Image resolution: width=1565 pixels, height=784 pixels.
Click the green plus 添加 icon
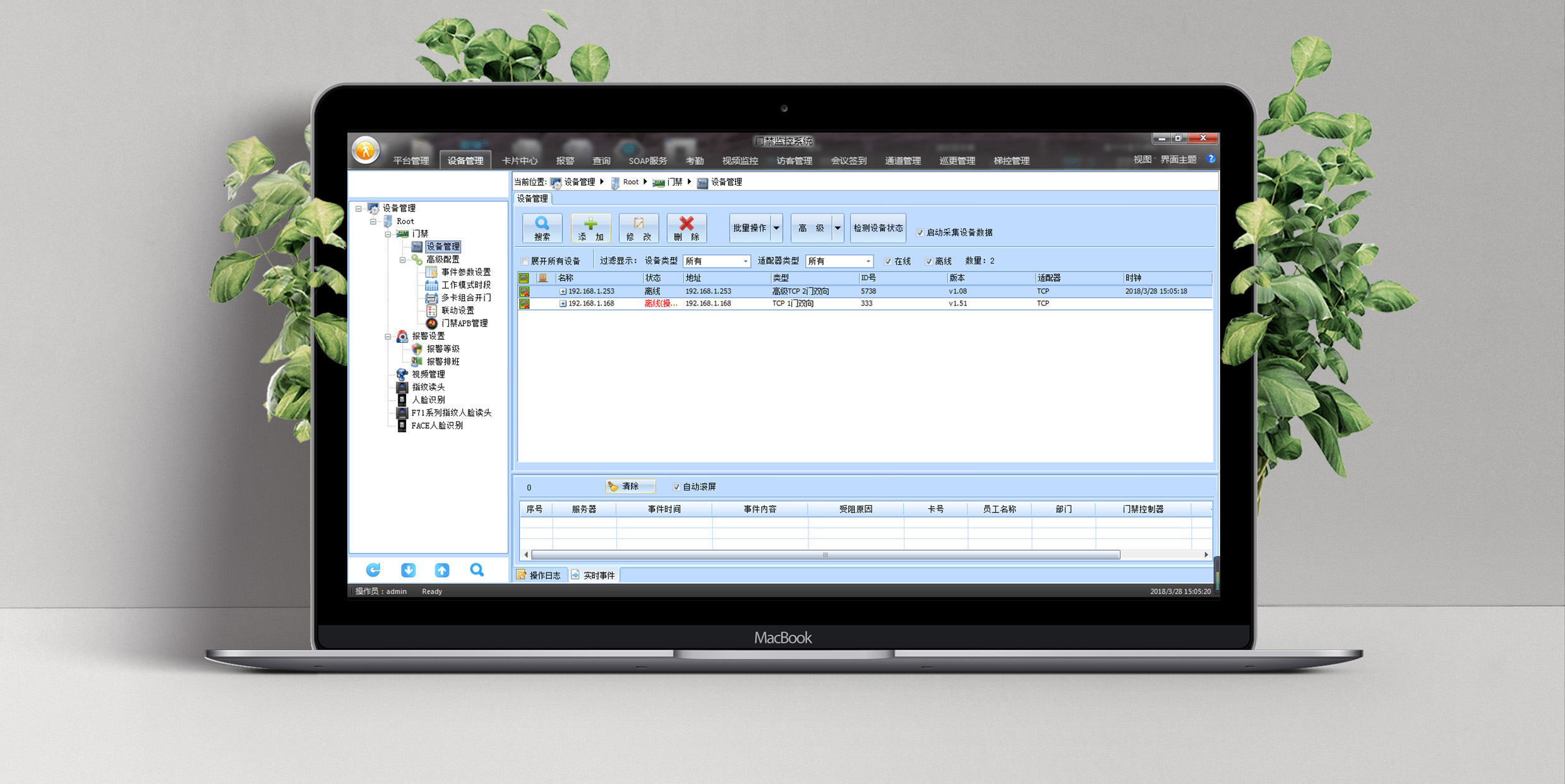(x=590, y=223)
